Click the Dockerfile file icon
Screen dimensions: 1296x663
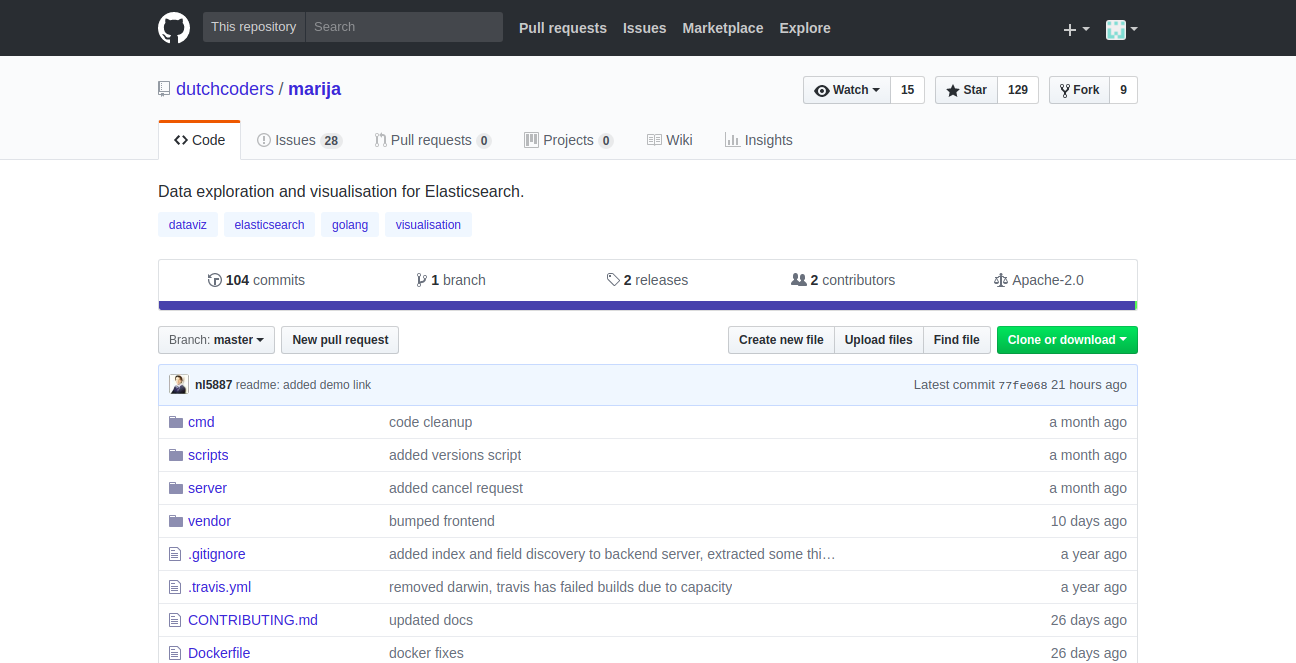(176, 653)
